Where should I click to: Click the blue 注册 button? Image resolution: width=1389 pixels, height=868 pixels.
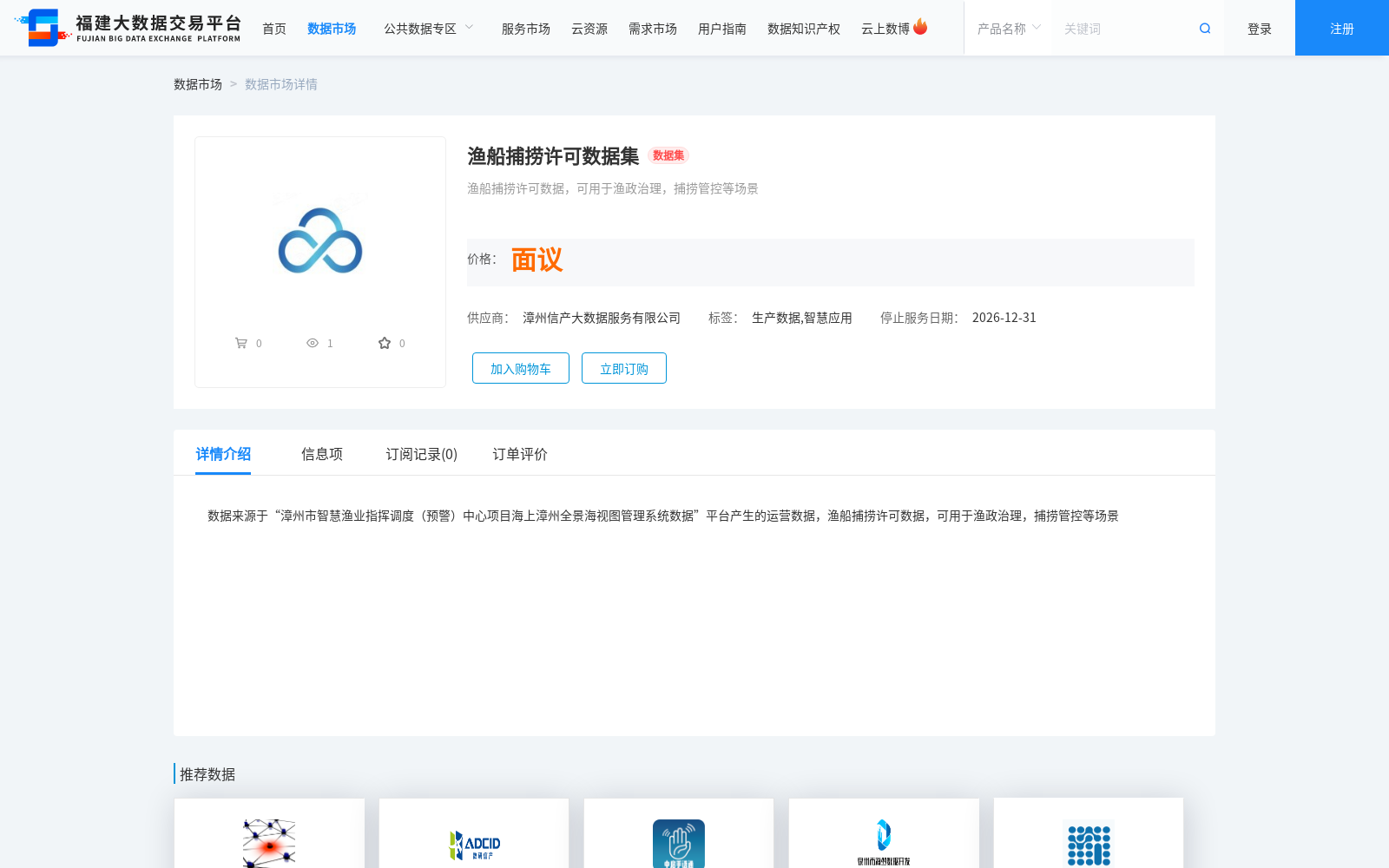coord(1342,28)
